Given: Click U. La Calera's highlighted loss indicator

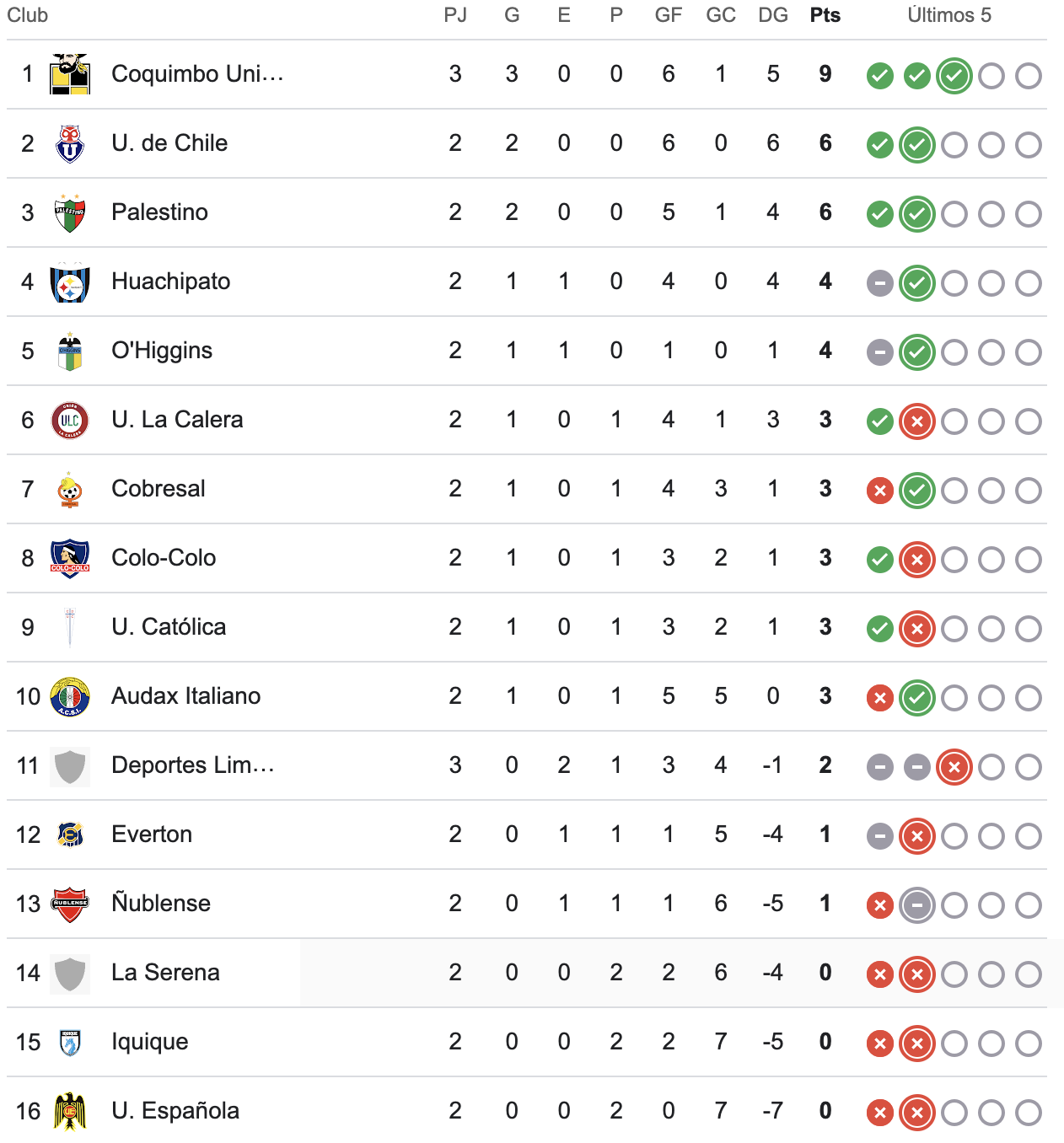Looking at the screenshot, I should coord(917,421).
